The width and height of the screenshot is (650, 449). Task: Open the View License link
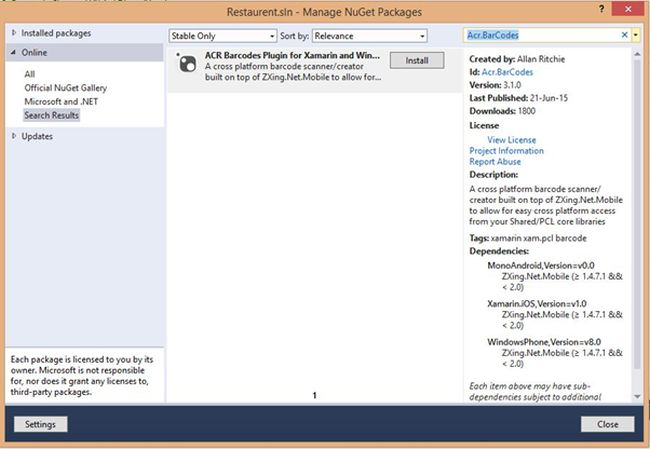click(x=512, y=140)
